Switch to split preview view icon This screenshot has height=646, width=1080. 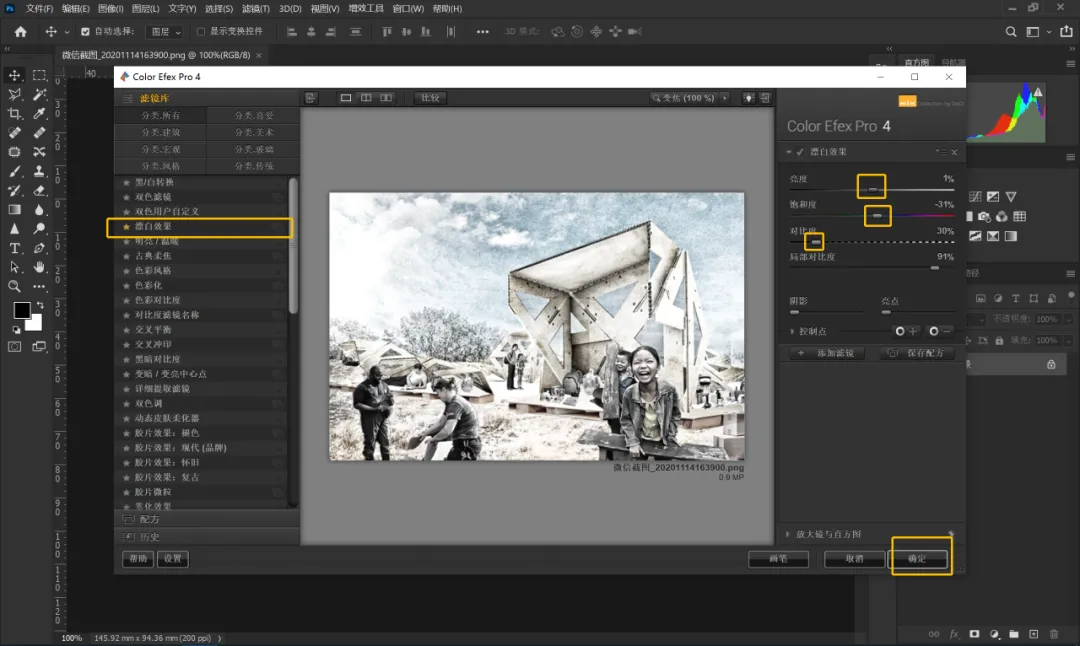[366, 98]
